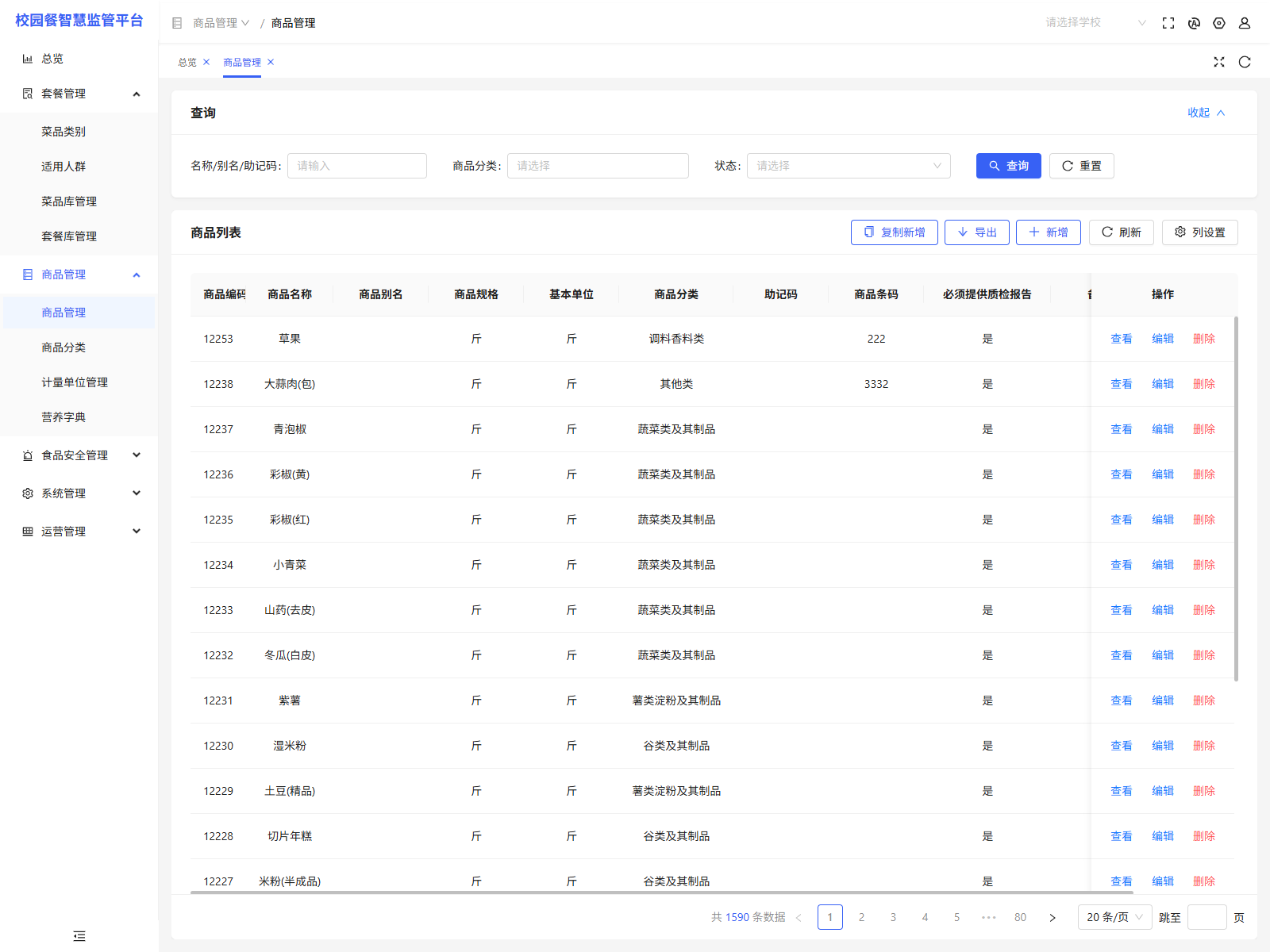The image size is (1270, 952).
Task: Click the content maximize icon beside tabs
Action: (1218, 62)
